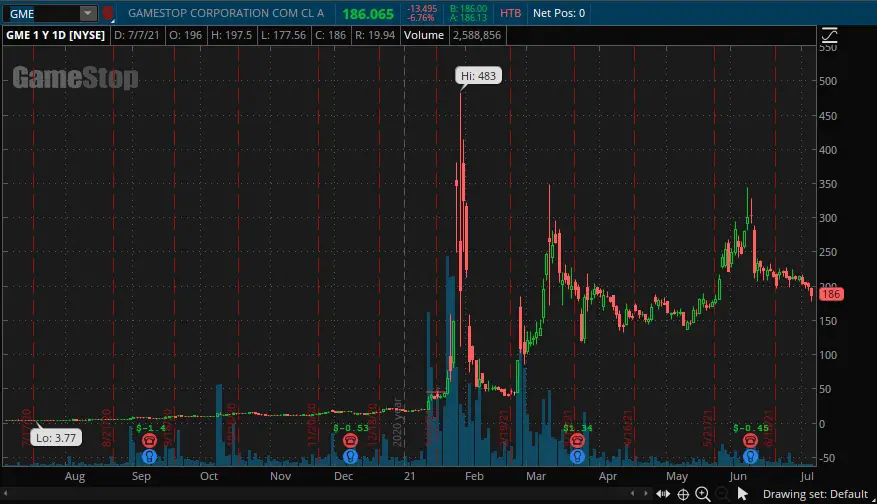The height and width of the screenshot is (504, 877).
Task: Click the bid/ask B: 186.00 quote
Action: tap(469, 9)
